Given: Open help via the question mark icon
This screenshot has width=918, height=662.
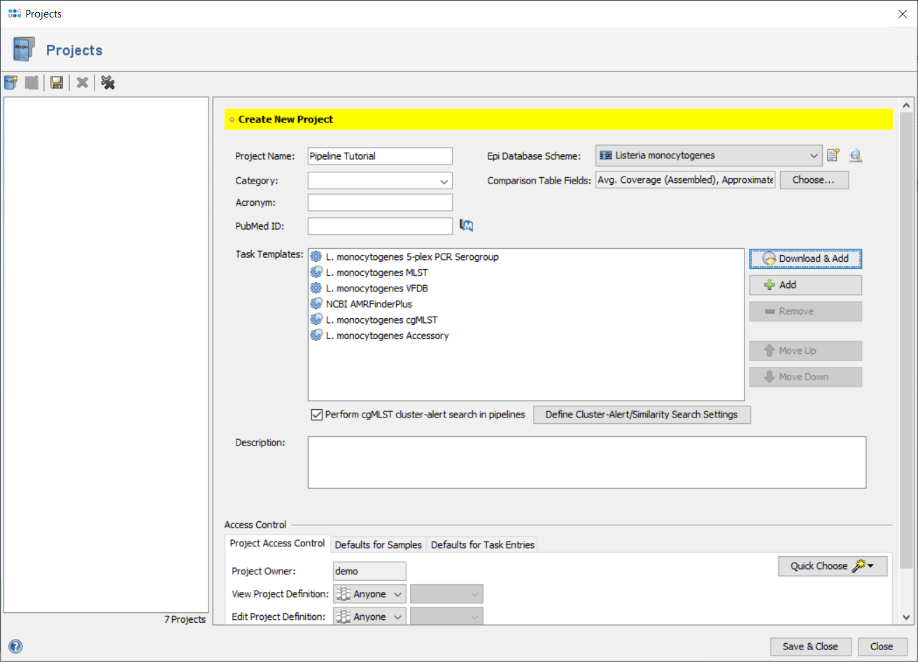Looking at the screenshot, I should tap(15, 646).
